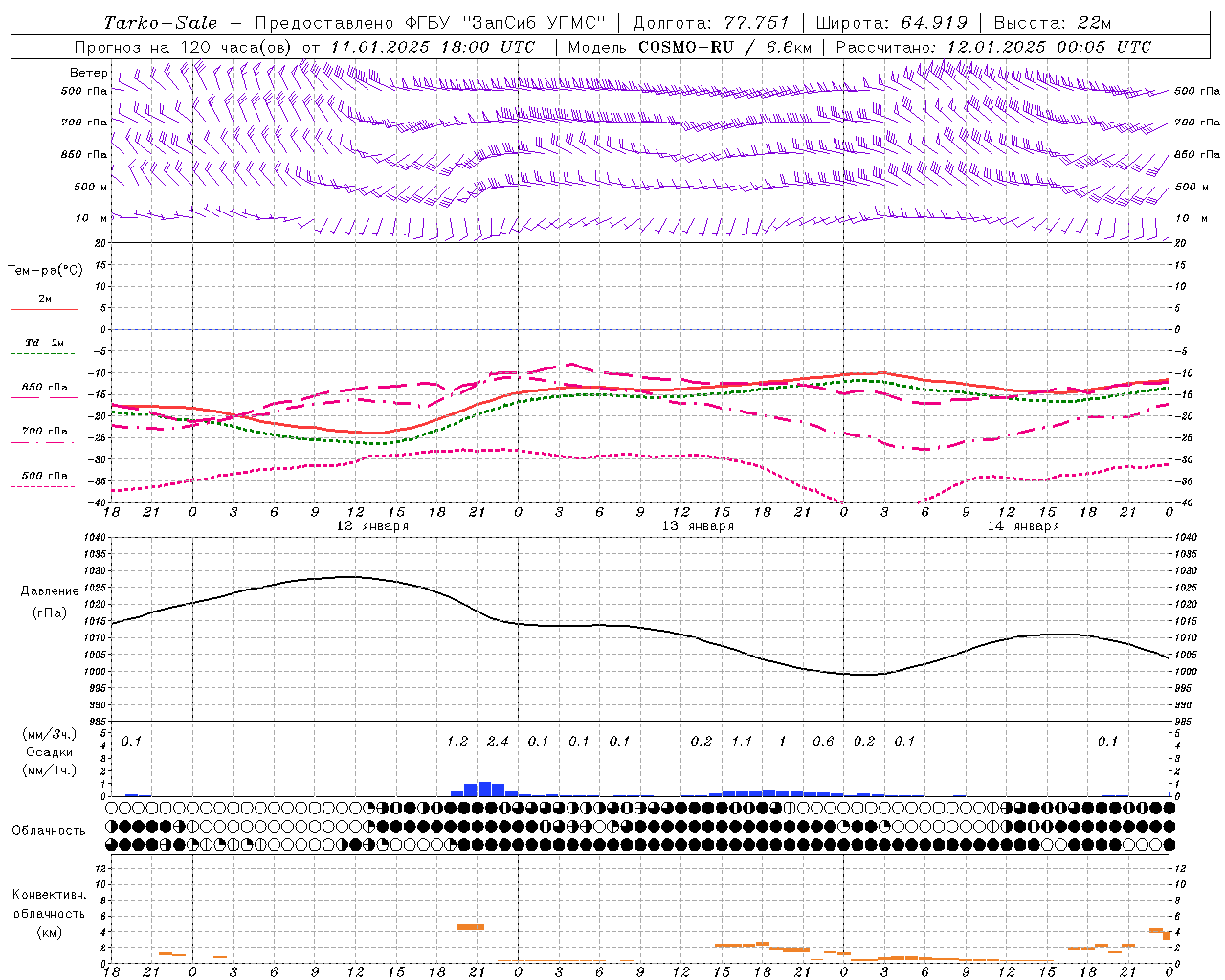This screenshot has width=1225, height=980.
Task: Click the 'Тем-ра(°C)' temperature legend title
Action: pos(45,271)
